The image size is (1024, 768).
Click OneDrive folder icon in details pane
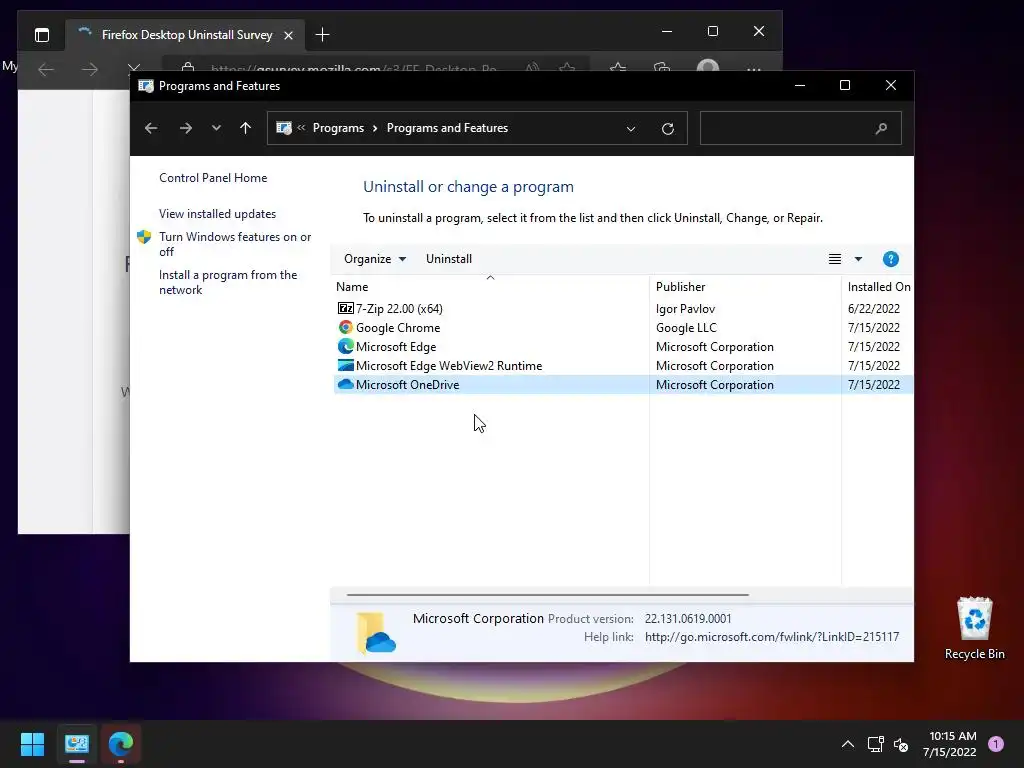(377, 633)
